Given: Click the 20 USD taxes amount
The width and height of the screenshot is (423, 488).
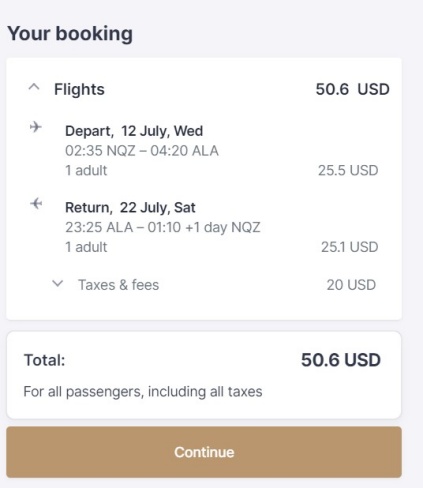Looking at the screenshot, I should point(351,285).
